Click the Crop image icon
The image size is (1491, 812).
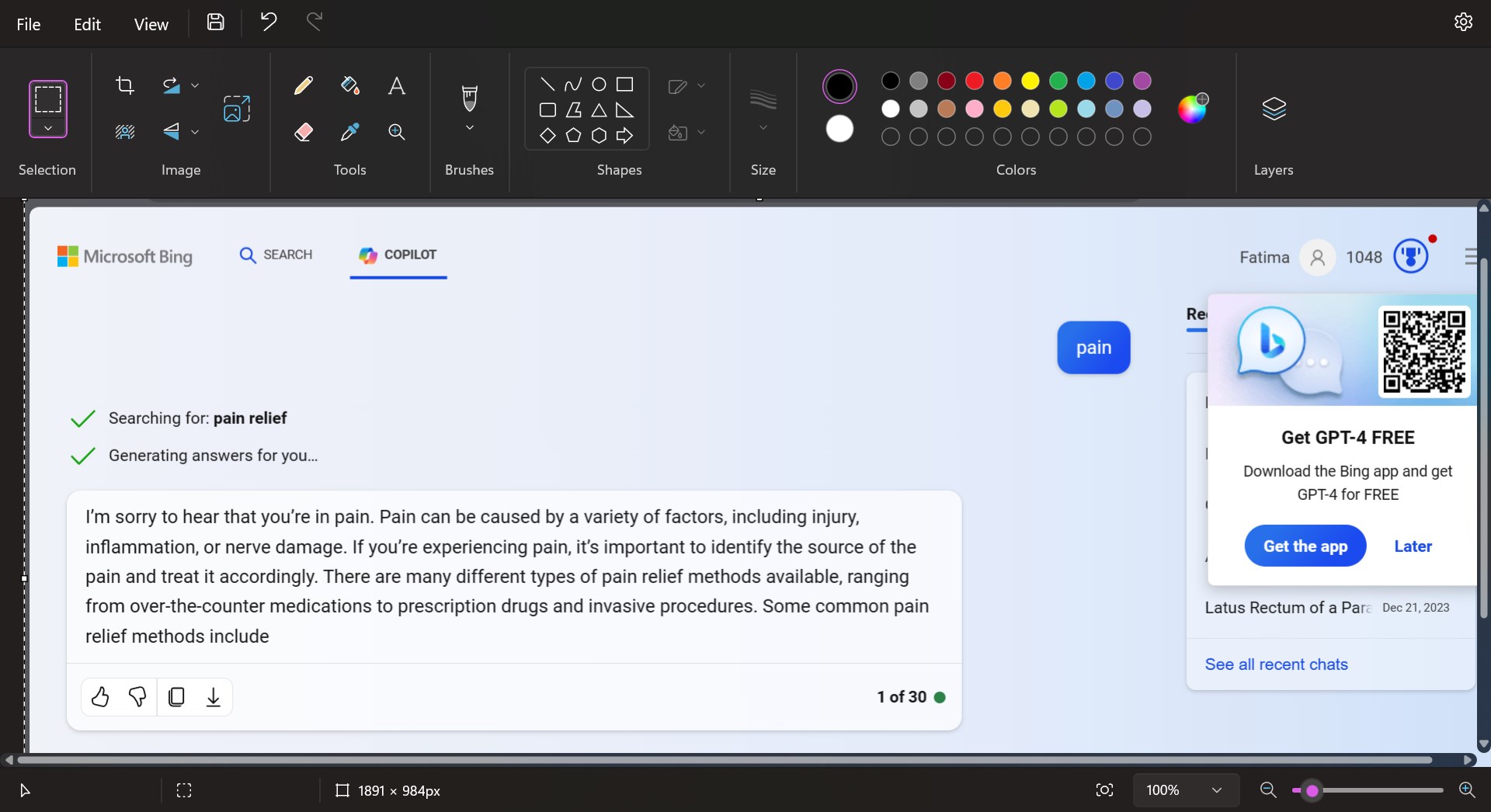point(125,85)
